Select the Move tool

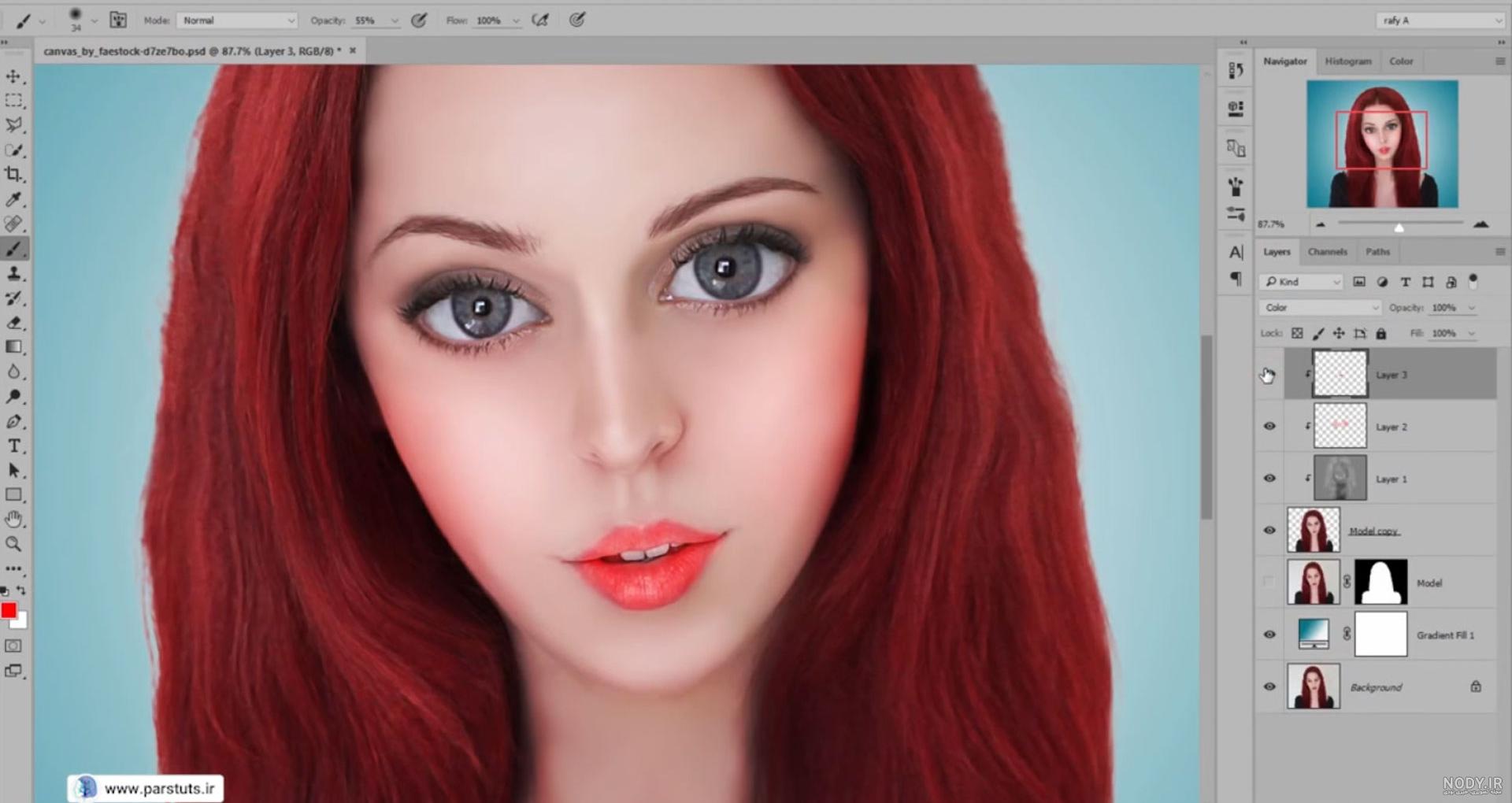pyautogui.click(x=13, y=76)
